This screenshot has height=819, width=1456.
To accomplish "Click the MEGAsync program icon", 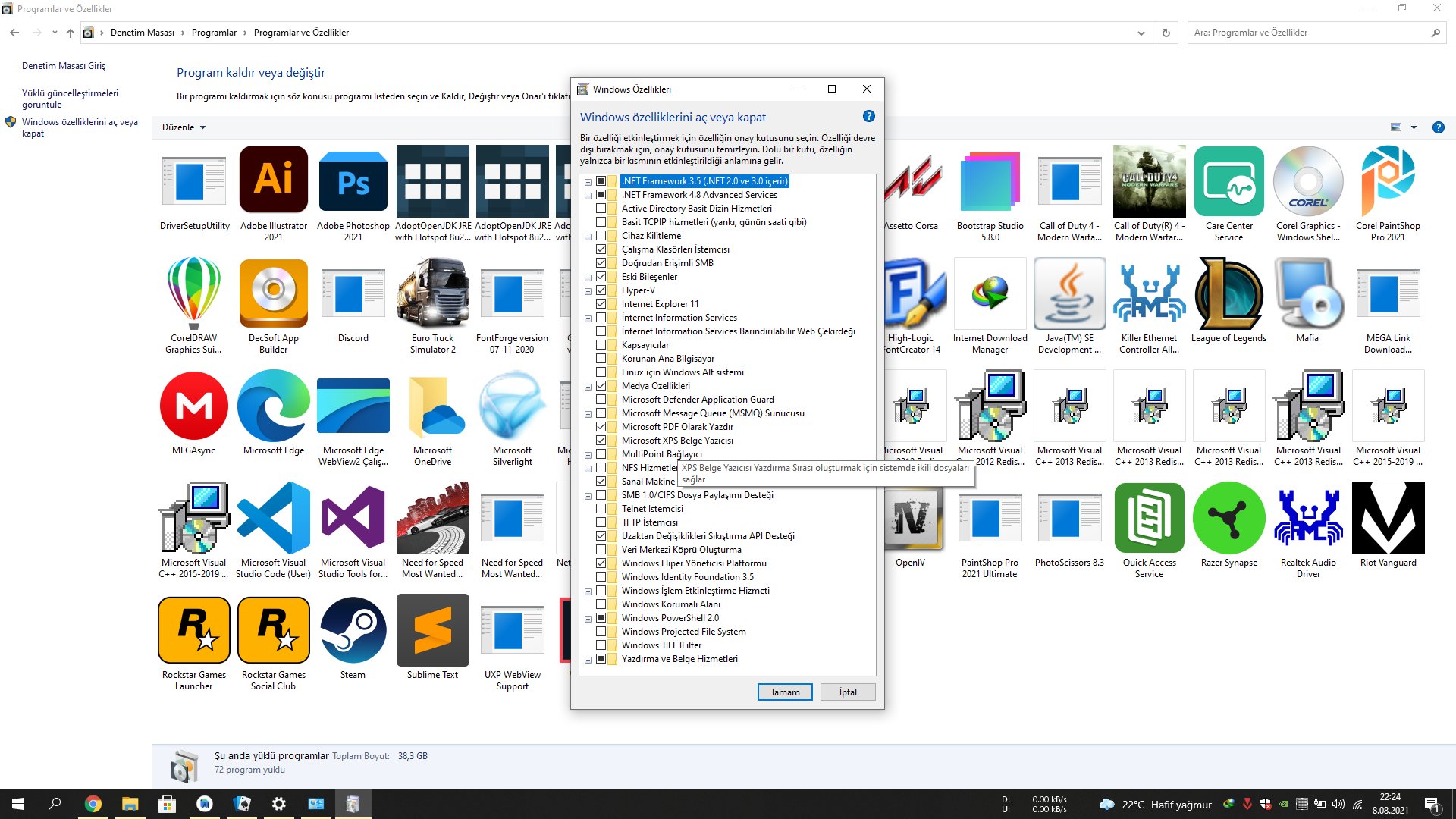I will (x=194, y=406).
